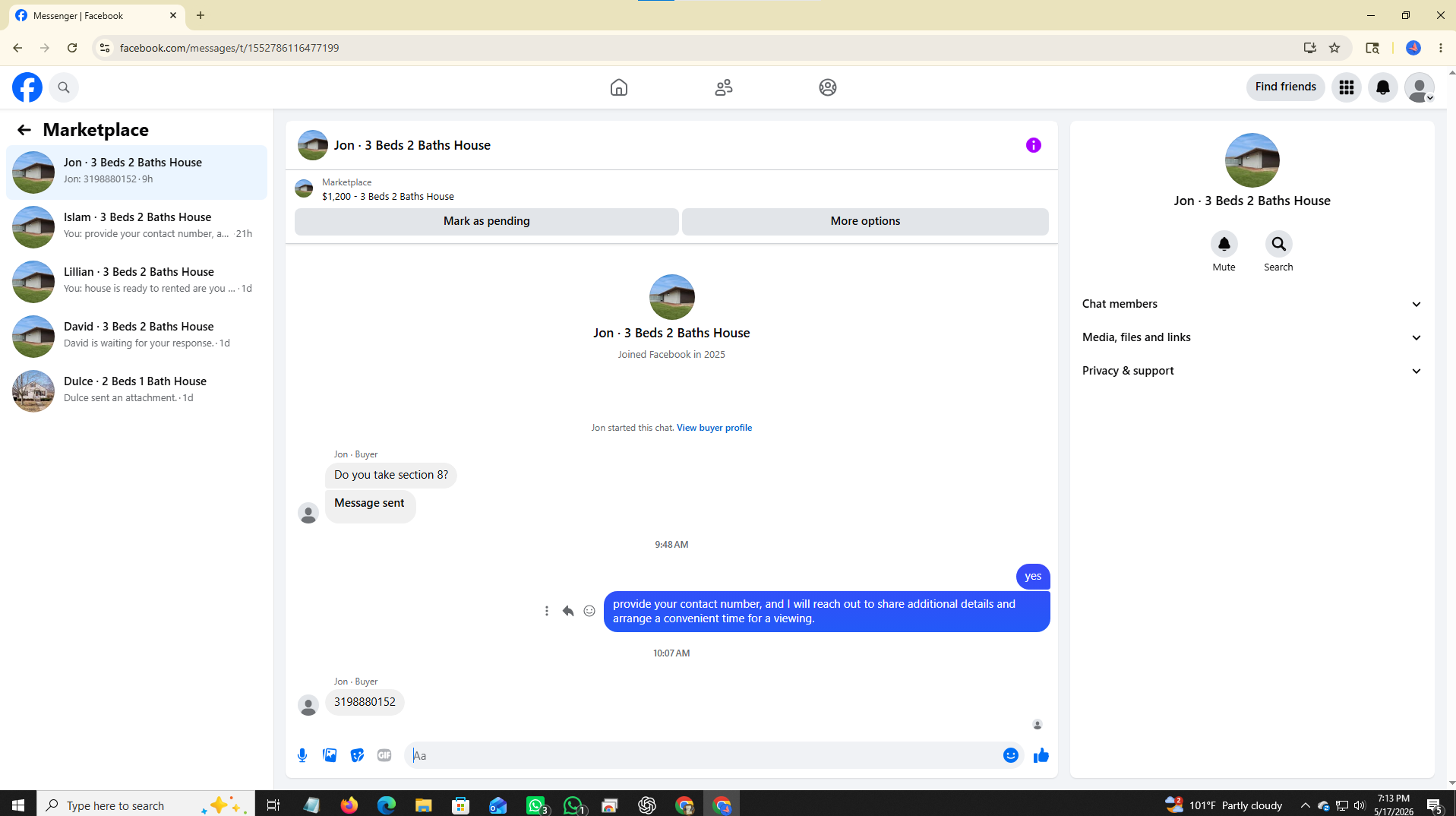This screenshot has width=1456, height=816.
Task: Expand the Chat members section
Action: point(1252,304)
